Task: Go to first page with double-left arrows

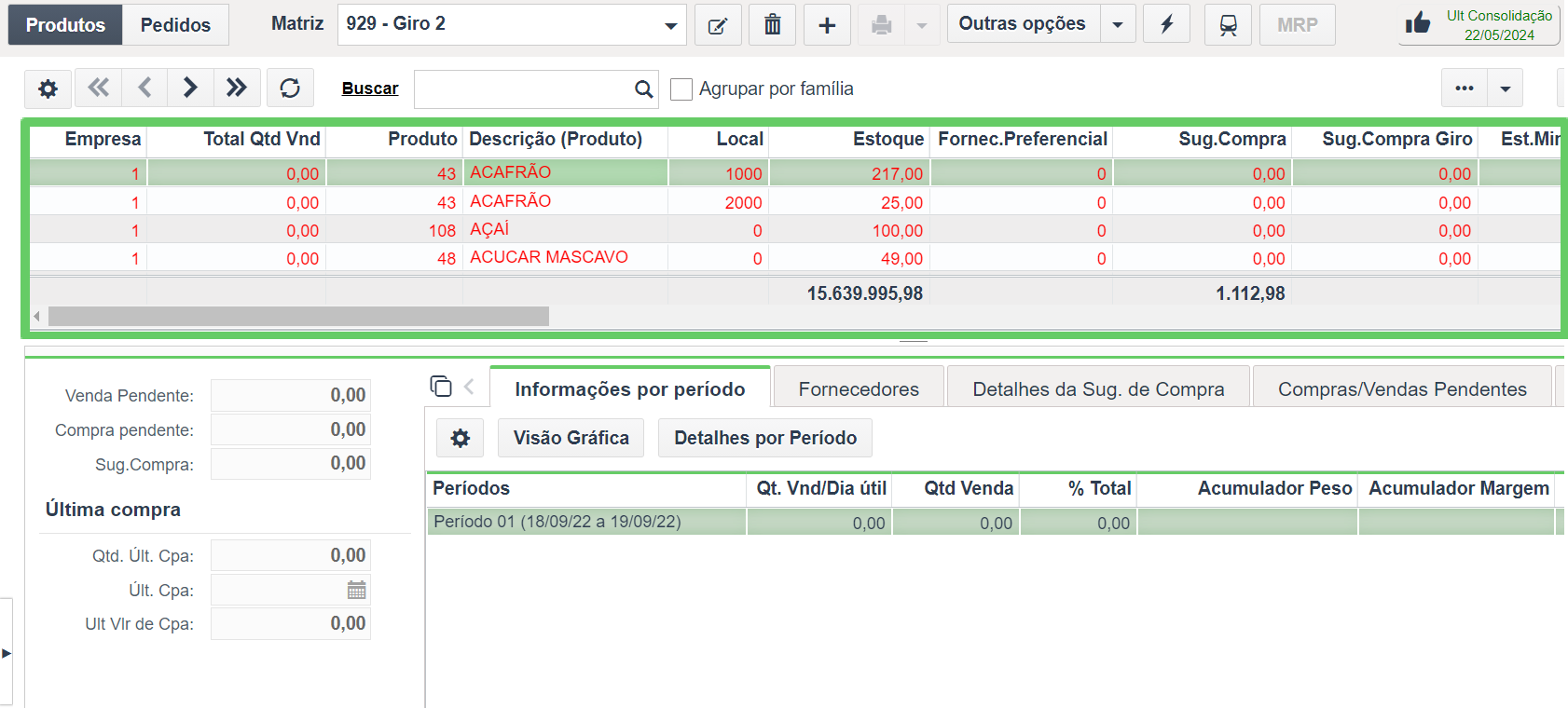Action: point(98,88)
